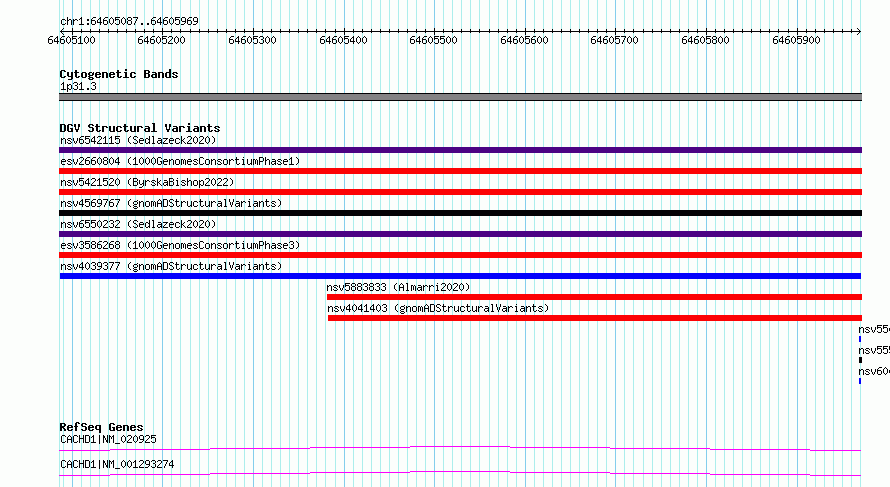Screen dimensions: 890x487
Task: Click ruler position 64605700
Action: click(615, 40)
